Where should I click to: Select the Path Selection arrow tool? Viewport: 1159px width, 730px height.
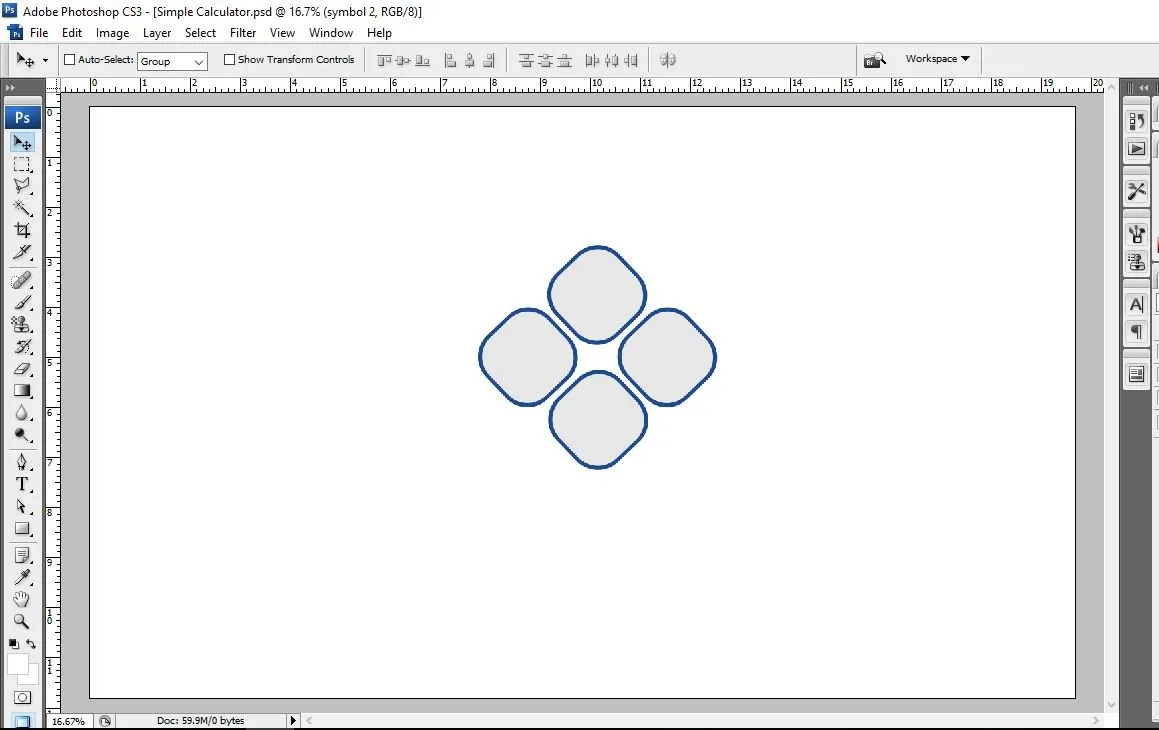(x=22, y=507)
